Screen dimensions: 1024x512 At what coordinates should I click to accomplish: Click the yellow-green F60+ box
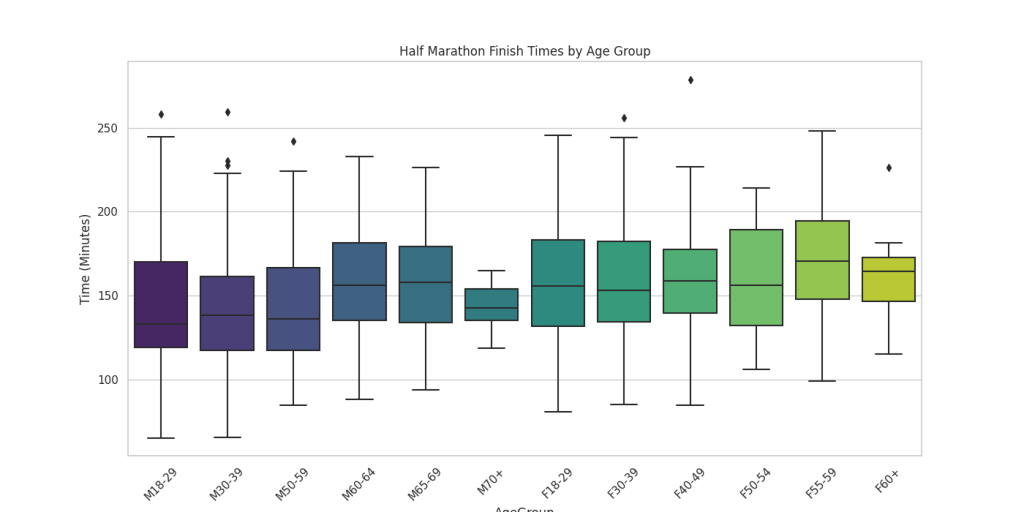[x=888, y=279]
